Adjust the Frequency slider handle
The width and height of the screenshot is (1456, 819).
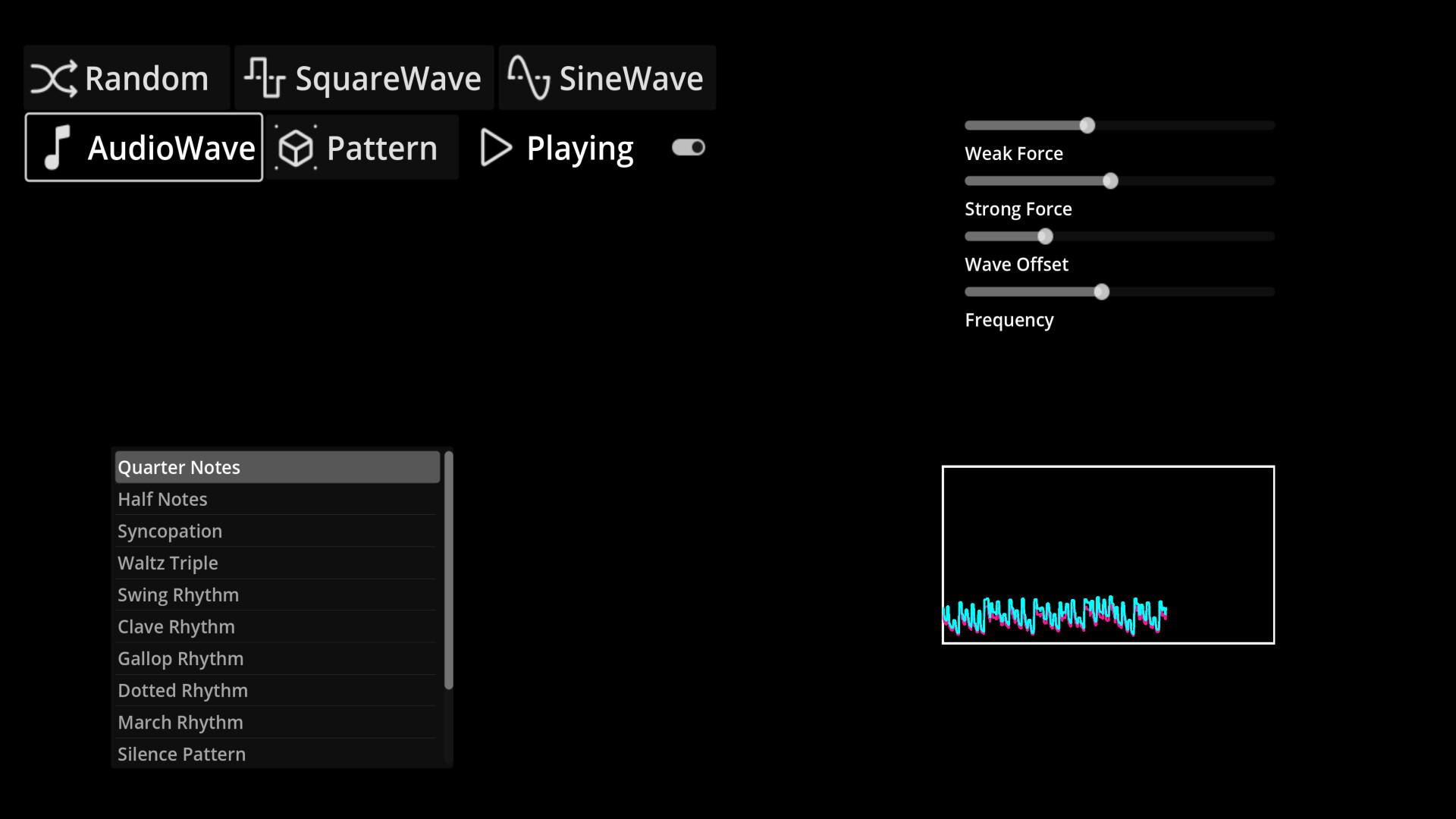[x=1102, y=291]
